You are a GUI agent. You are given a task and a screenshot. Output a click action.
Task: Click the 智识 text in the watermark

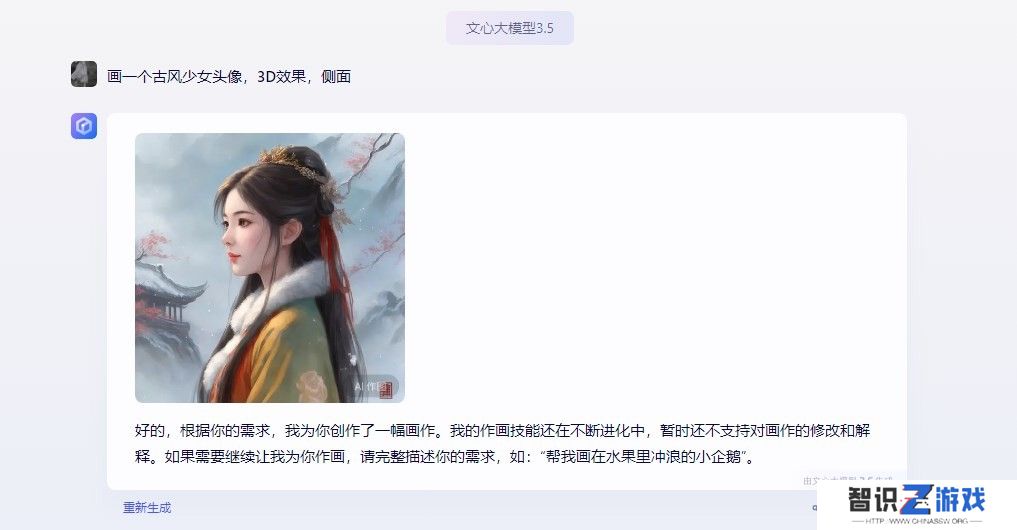(874, 500)
